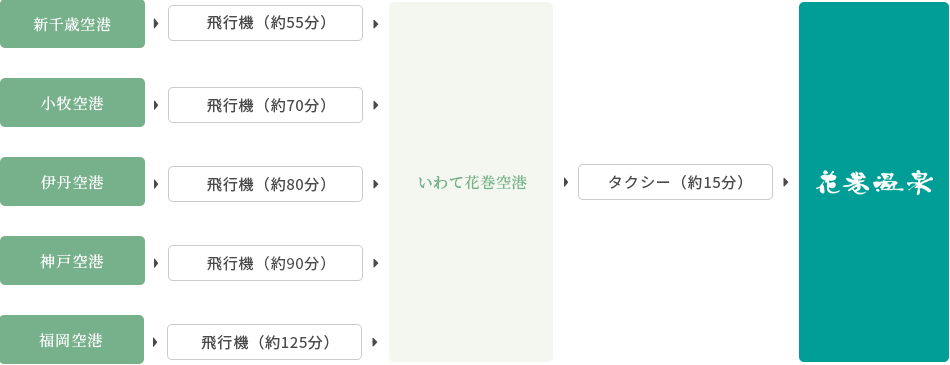Click 飛行機（約55分）box

(x=265, y=23)
